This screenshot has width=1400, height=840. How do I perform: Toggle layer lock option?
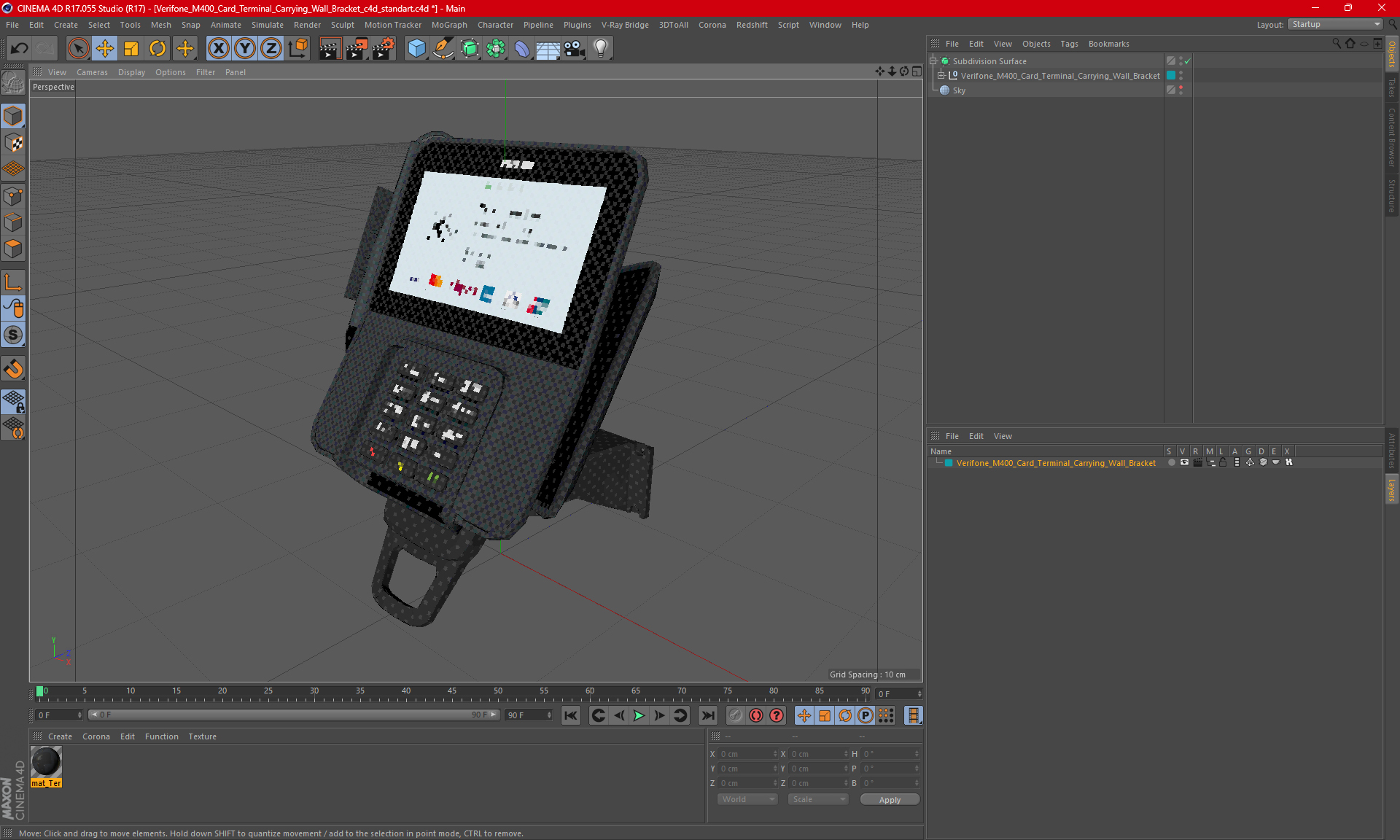pyautogui.click(x=1224, y=463)
